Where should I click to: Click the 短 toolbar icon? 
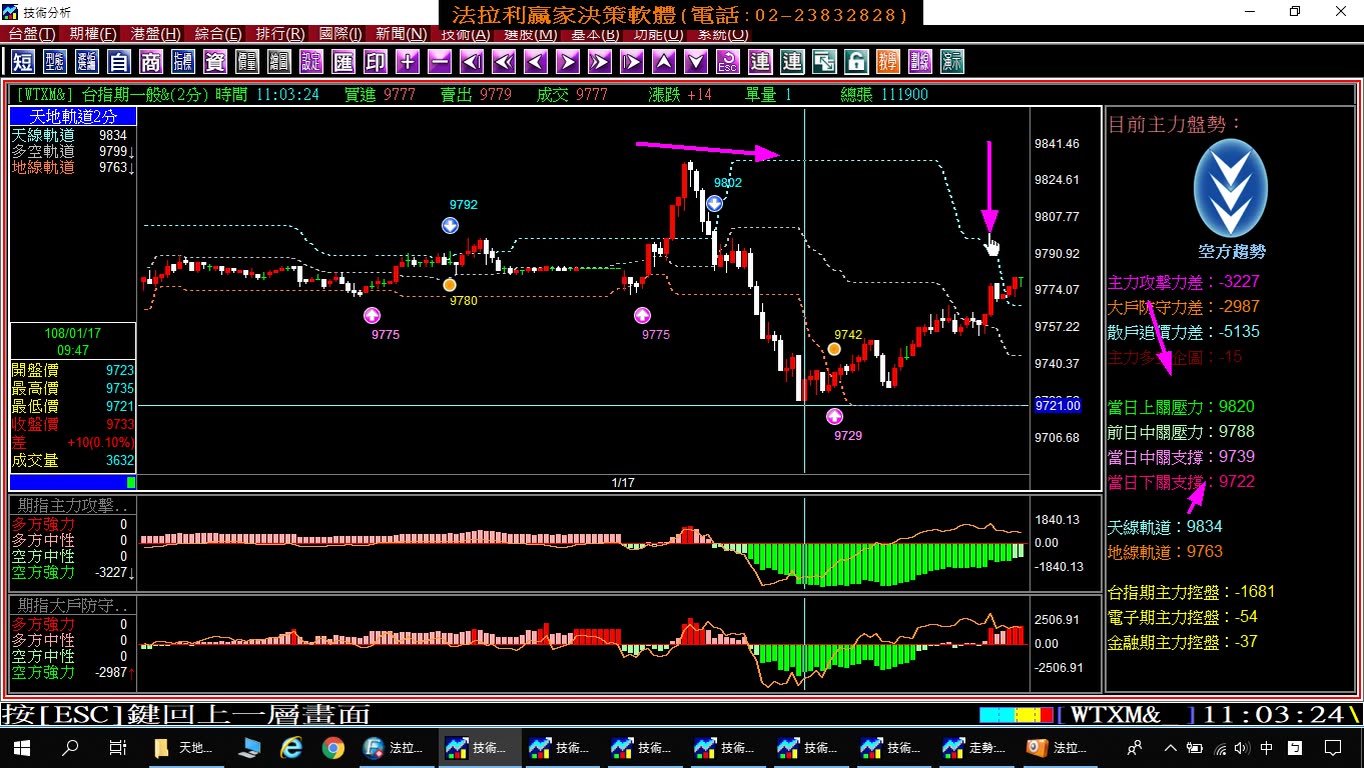[x=23, y=62]
